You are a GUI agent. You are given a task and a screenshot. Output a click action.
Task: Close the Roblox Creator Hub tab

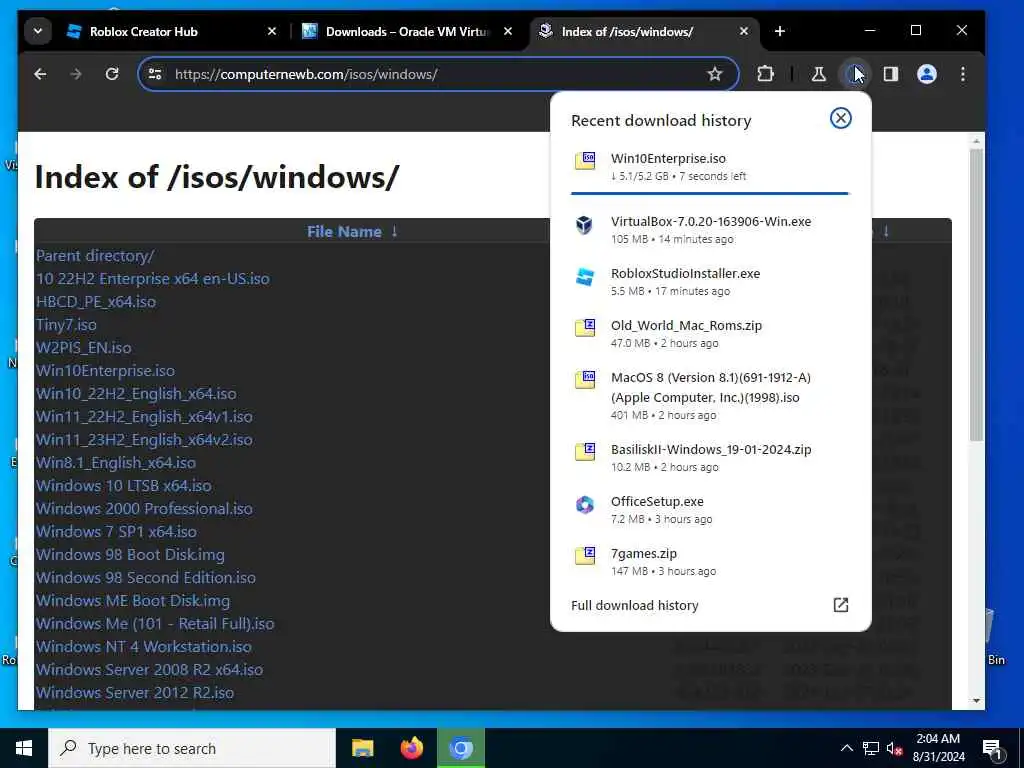272,31
